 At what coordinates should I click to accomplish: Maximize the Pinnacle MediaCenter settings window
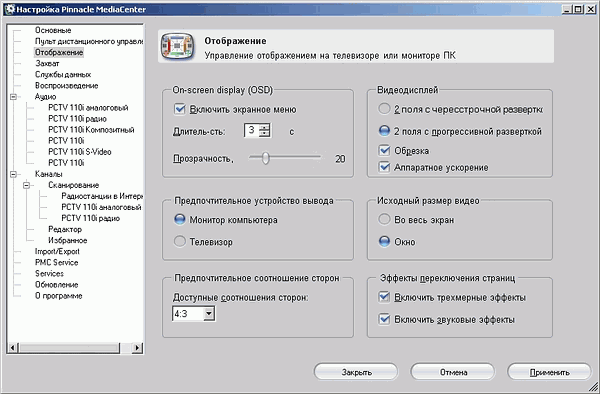click(578, 10)
